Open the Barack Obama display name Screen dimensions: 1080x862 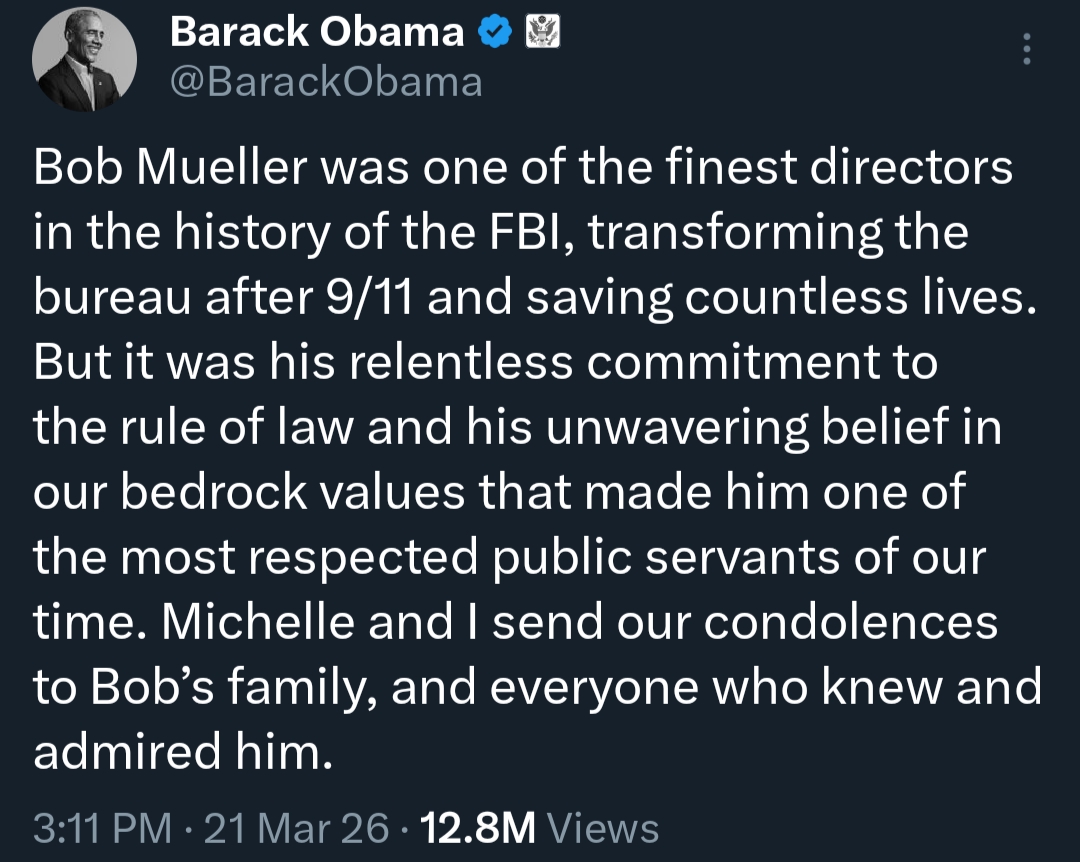[x=317, y=33]
